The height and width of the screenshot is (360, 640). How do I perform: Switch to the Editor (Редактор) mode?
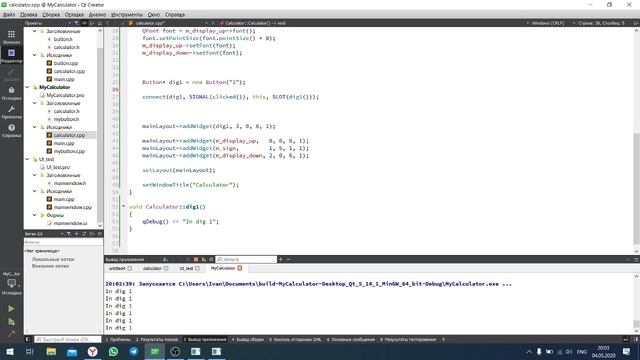pos(11,55)
